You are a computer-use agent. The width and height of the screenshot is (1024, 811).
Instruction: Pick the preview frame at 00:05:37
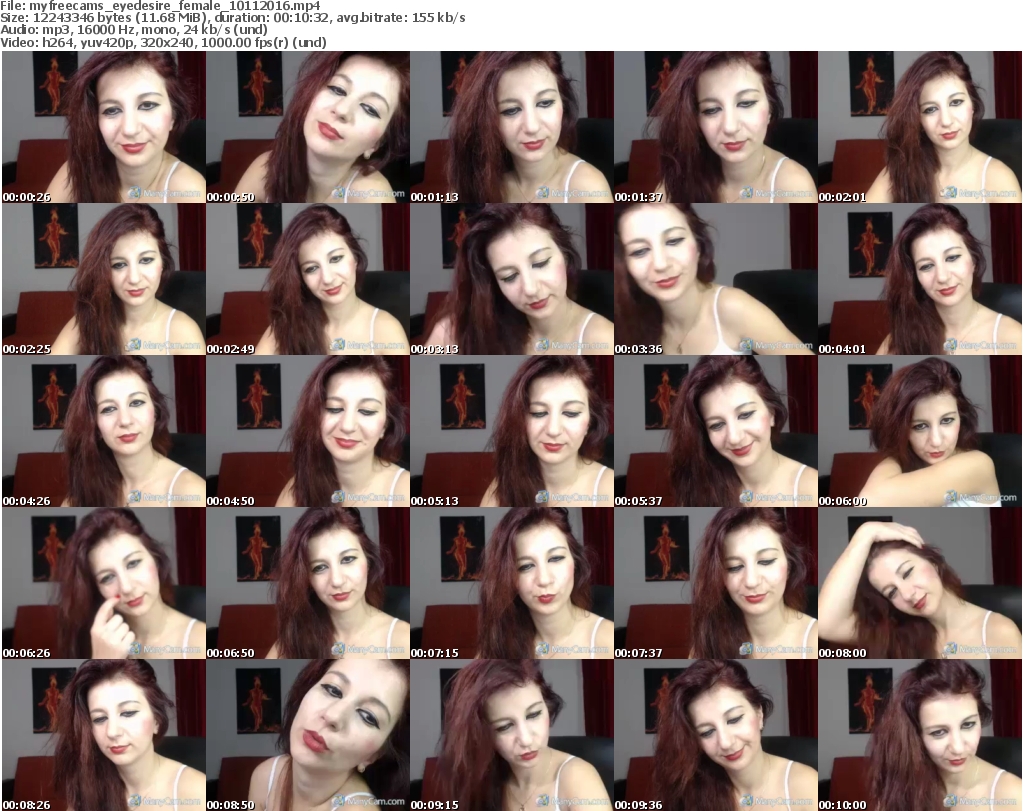click(x=715, y=431)
